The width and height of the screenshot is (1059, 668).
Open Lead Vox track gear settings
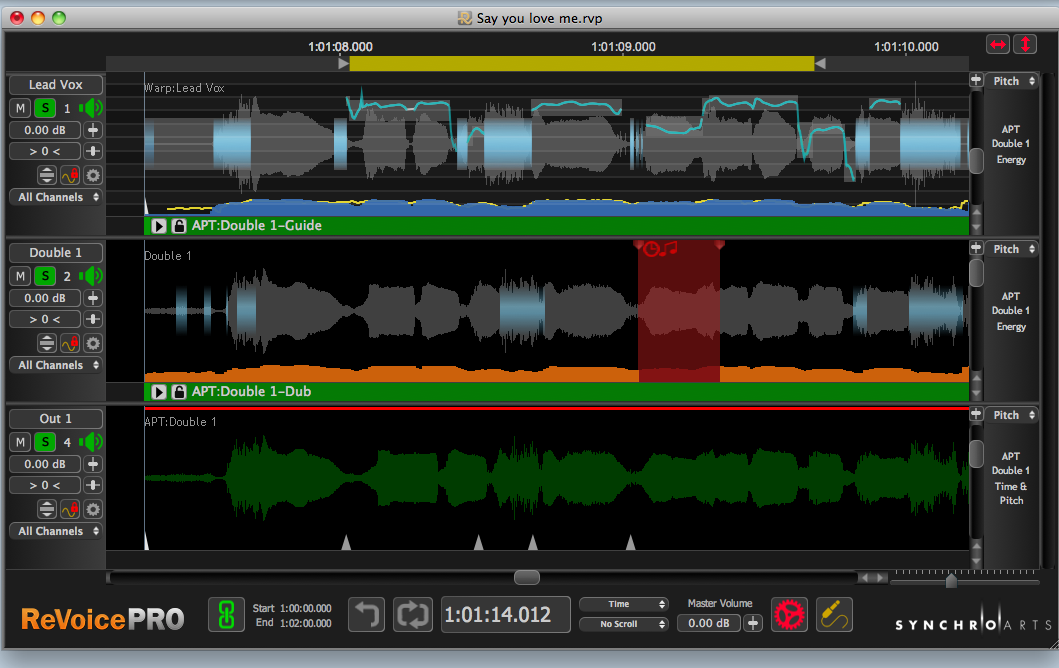pos(93,175)
